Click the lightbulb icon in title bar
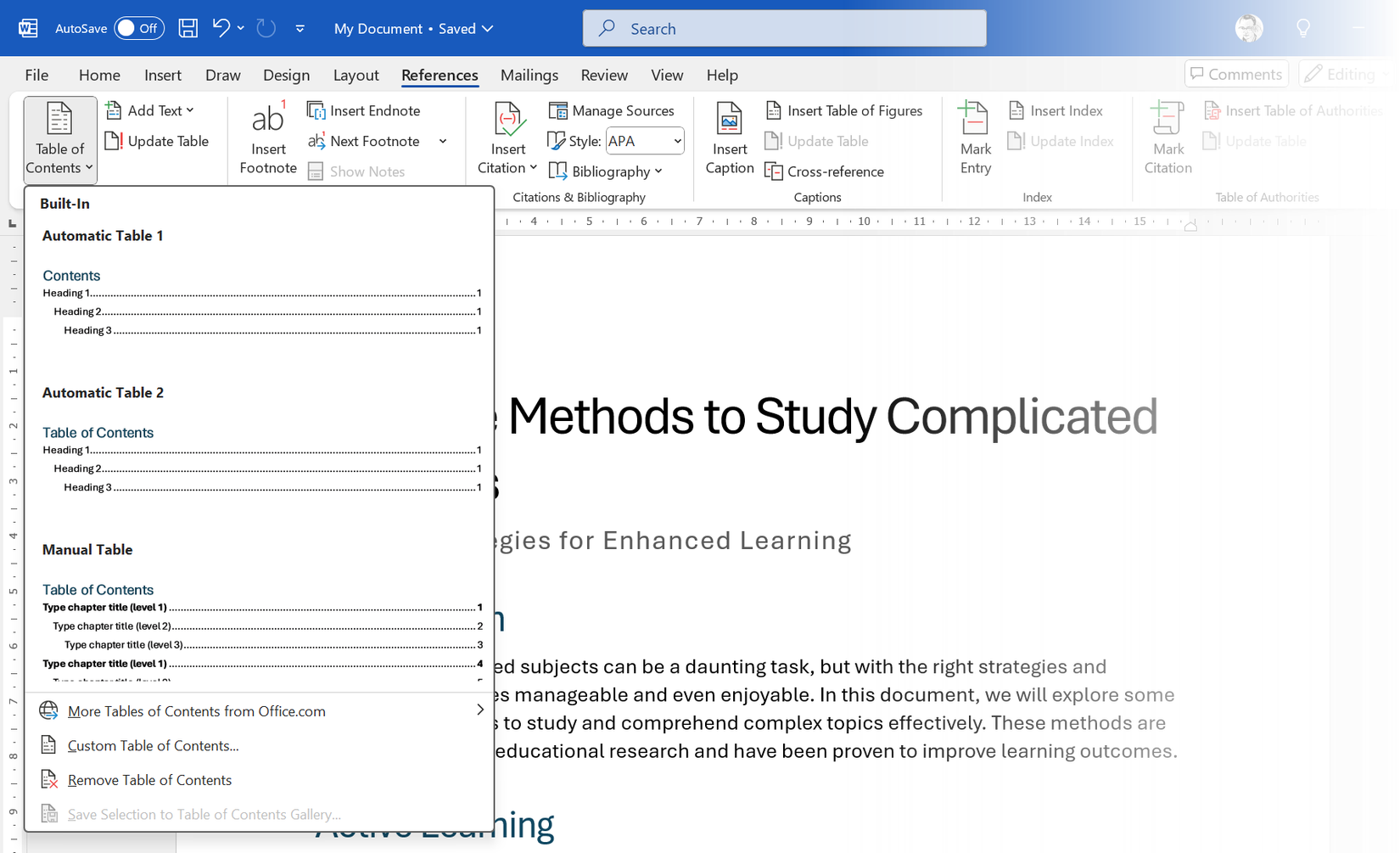This screenshot has height=853, width=1400. point(1303,28)
